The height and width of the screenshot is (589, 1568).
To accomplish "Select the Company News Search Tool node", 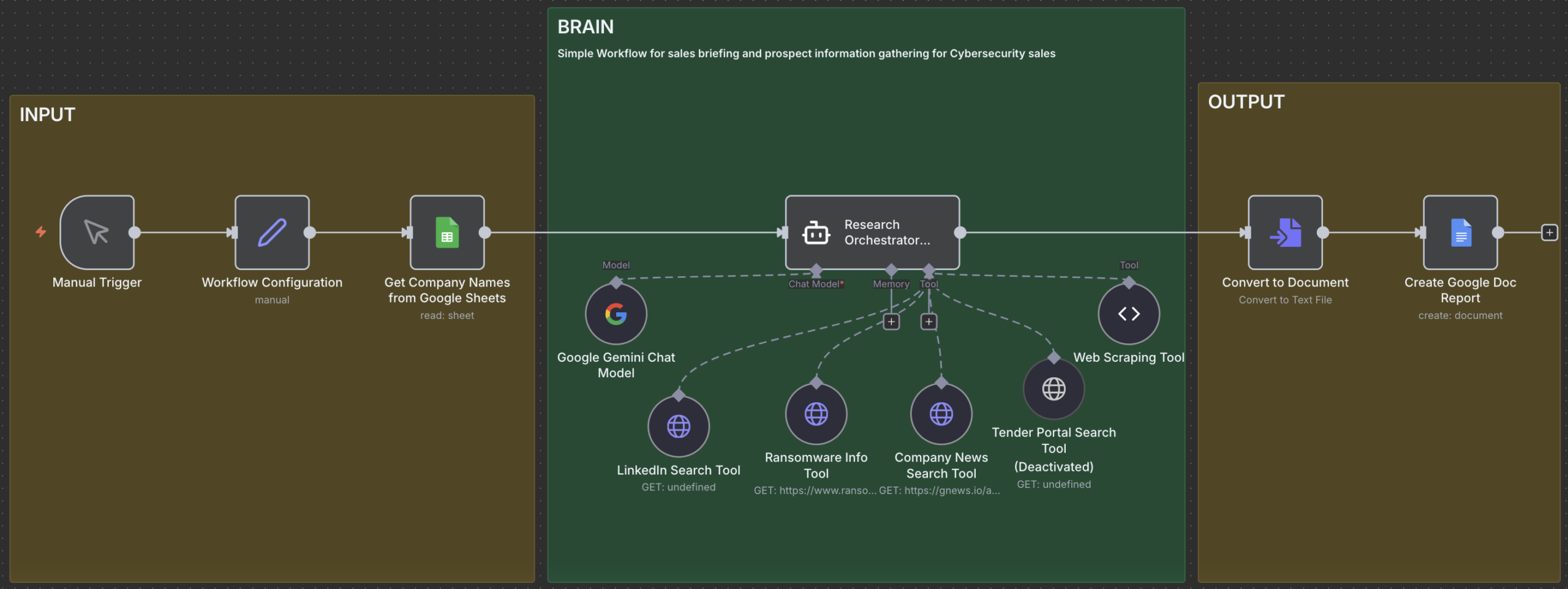I will [x=941, y=414].
